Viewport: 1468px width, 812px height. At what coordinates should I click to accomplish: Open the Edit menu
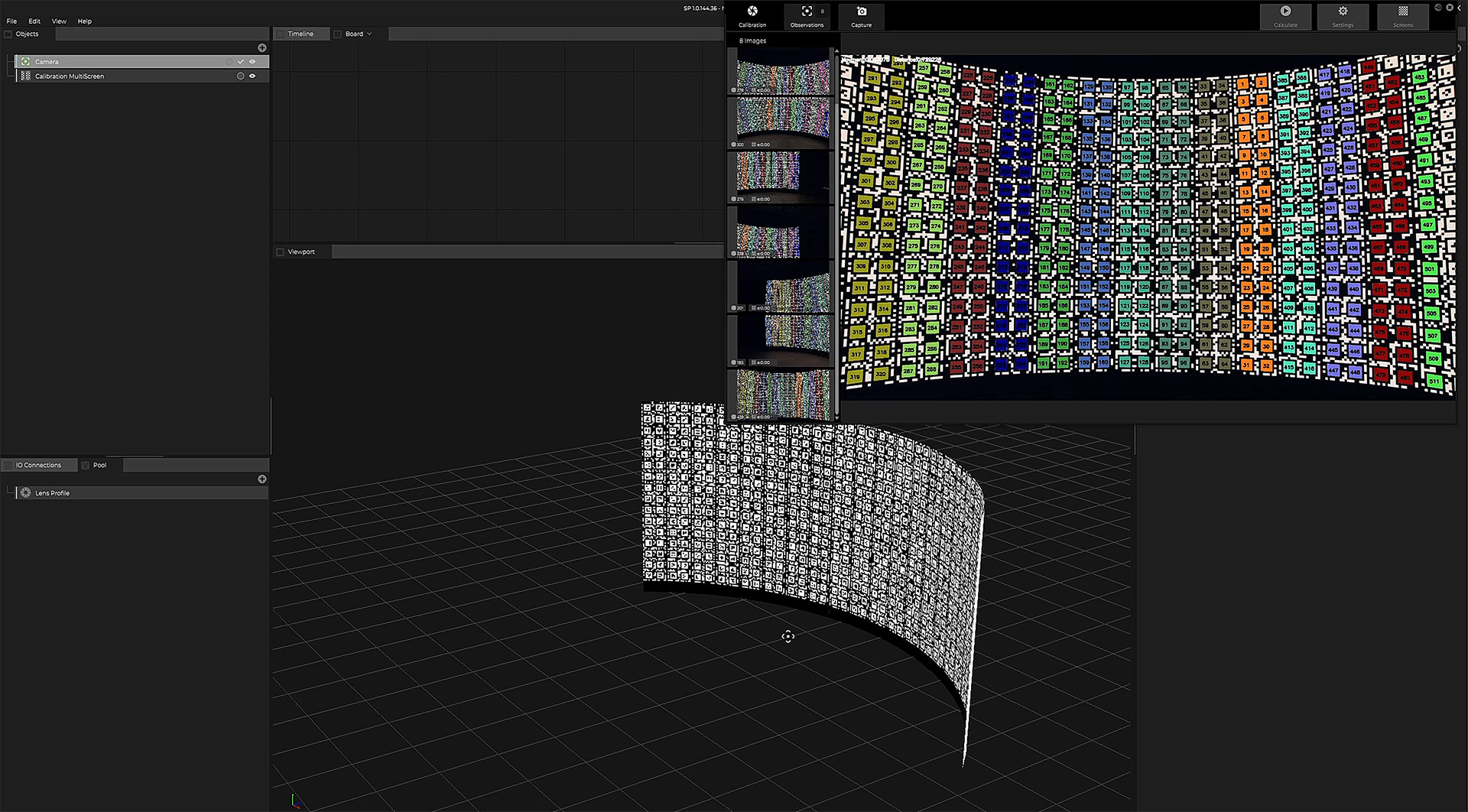[34, 21]
